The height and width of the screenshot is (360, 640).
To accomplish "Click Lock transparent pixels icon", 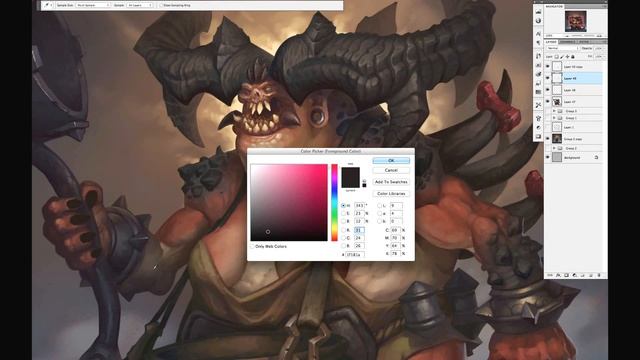I will pyautogui.click(x=557, y=57).
